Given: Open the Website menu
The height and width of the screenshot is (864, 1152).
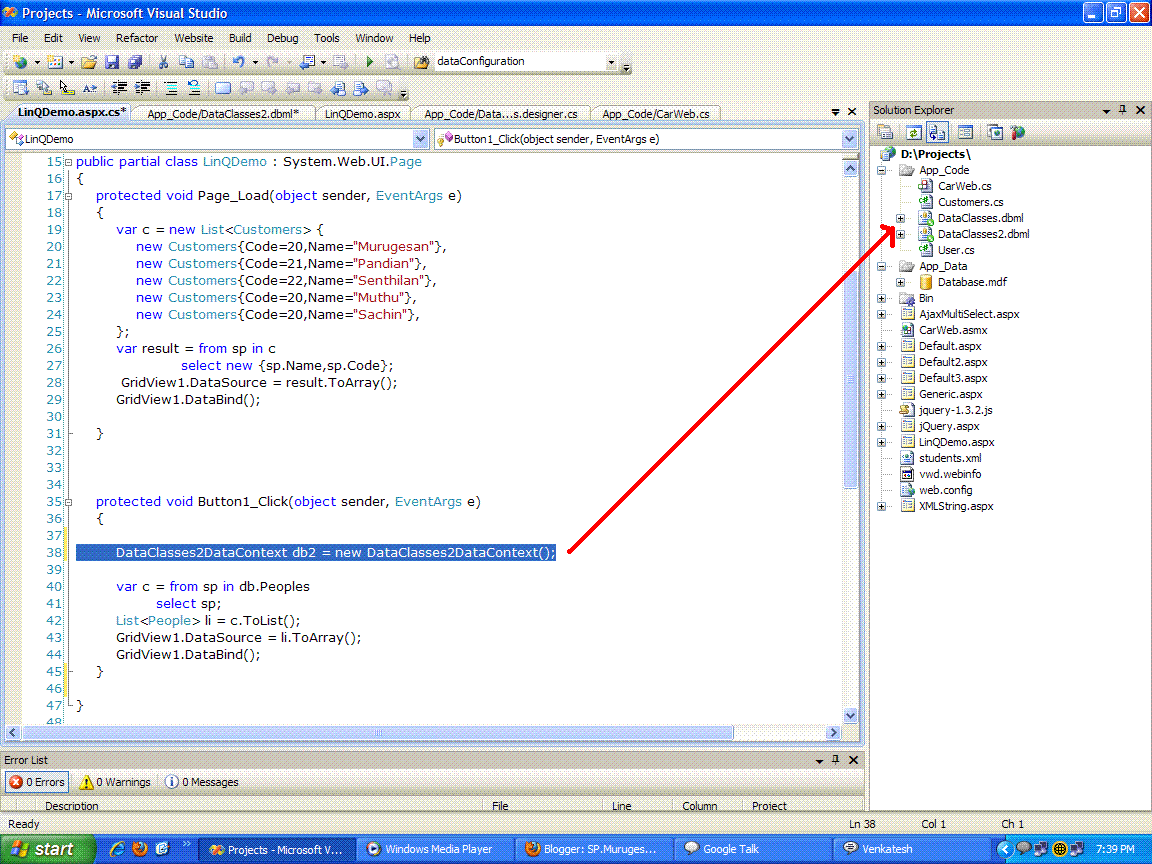Looking at the screenshot, I should [194, 38].
